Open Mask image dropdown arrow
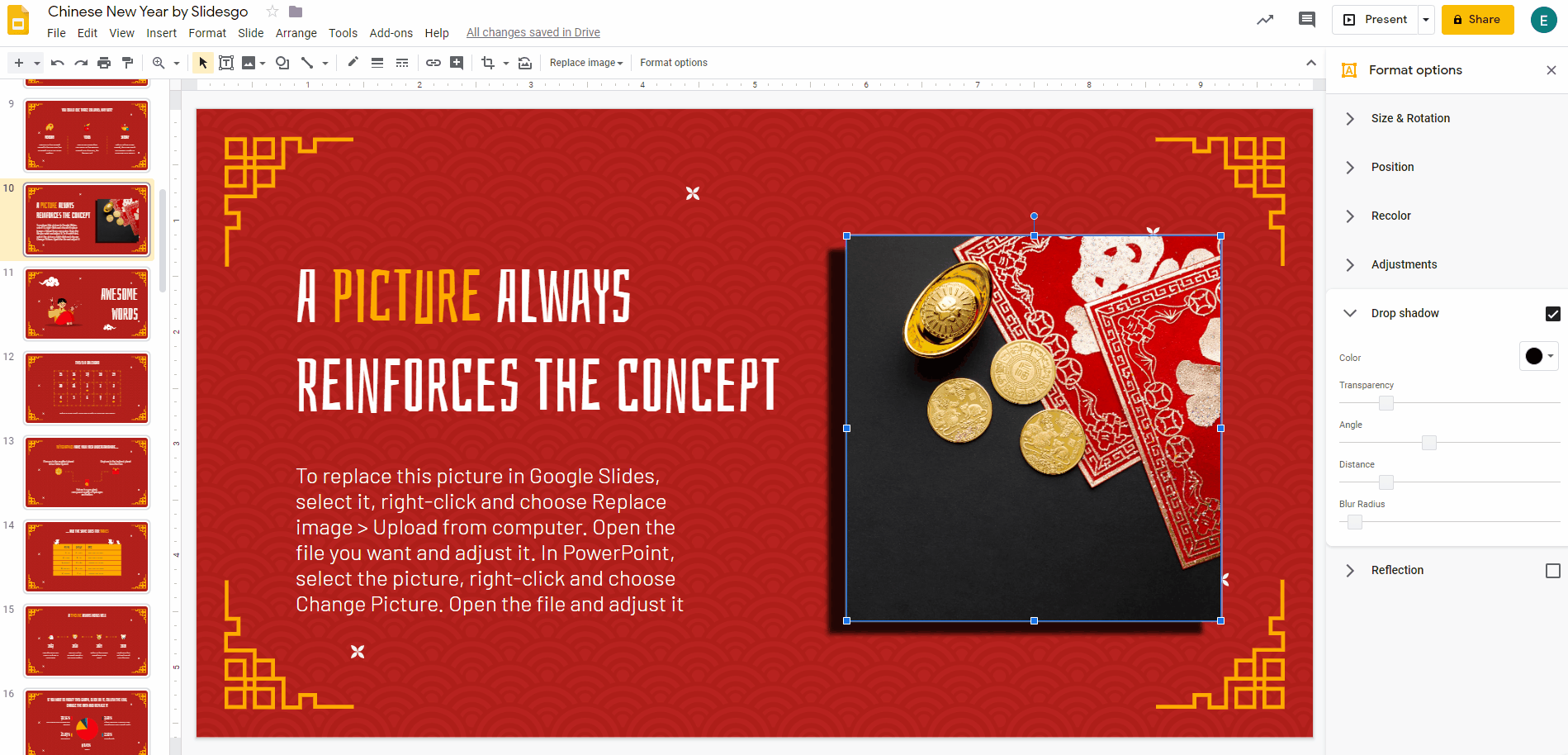The width and height of the screenshot is (1568, 755). [506, 63]
